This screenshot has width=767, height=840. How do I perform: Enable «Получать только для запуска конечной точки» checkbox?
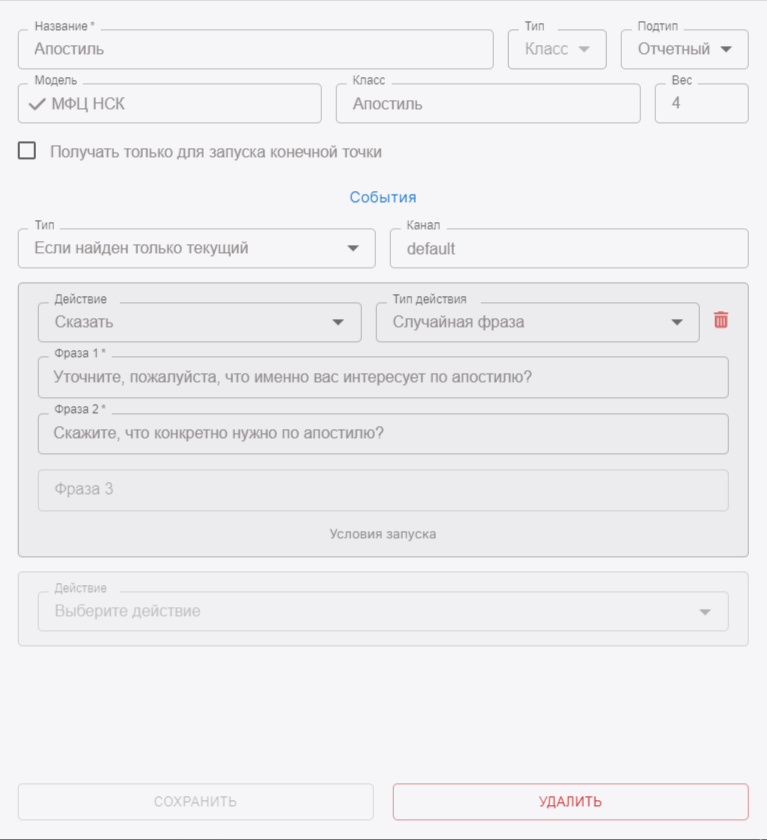27,151
